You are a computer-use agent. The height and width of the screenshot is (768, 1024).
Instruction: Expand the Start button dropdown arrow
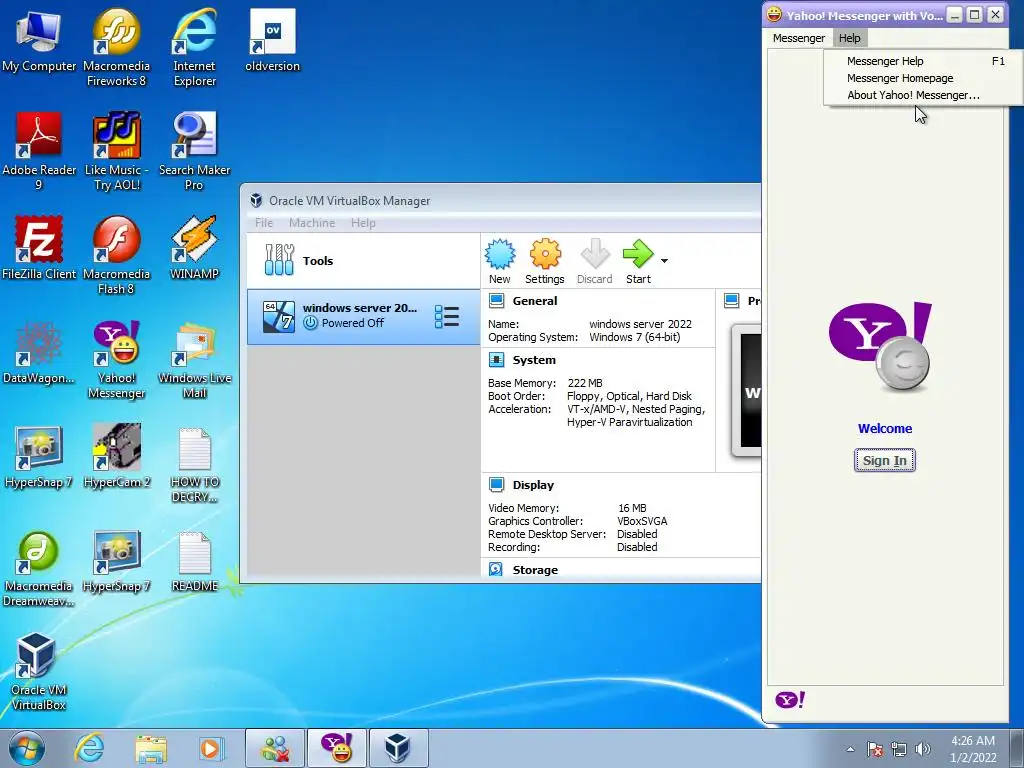(664, 261)
